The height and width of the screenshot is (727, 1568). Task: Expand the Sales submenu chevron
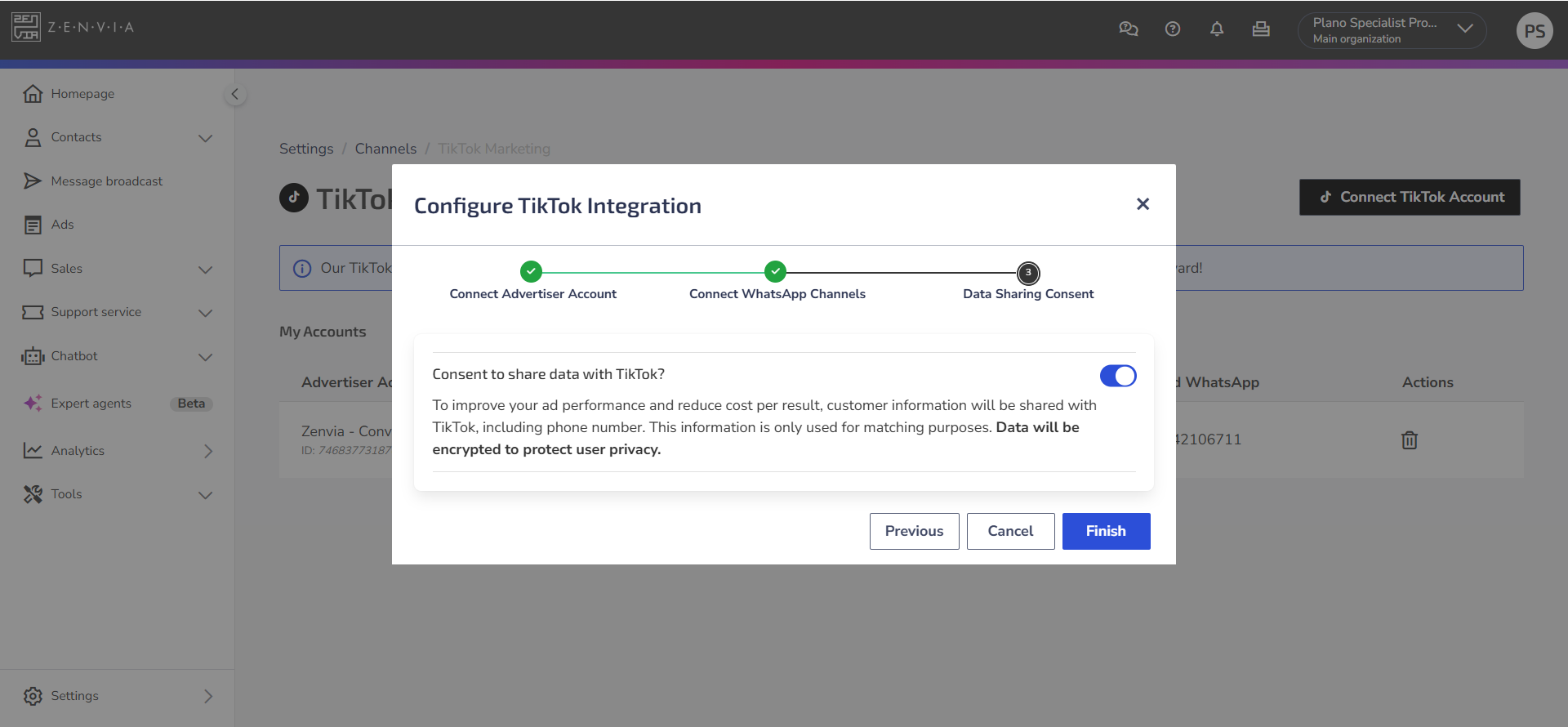pyautogui.click(x=206, y=270)
